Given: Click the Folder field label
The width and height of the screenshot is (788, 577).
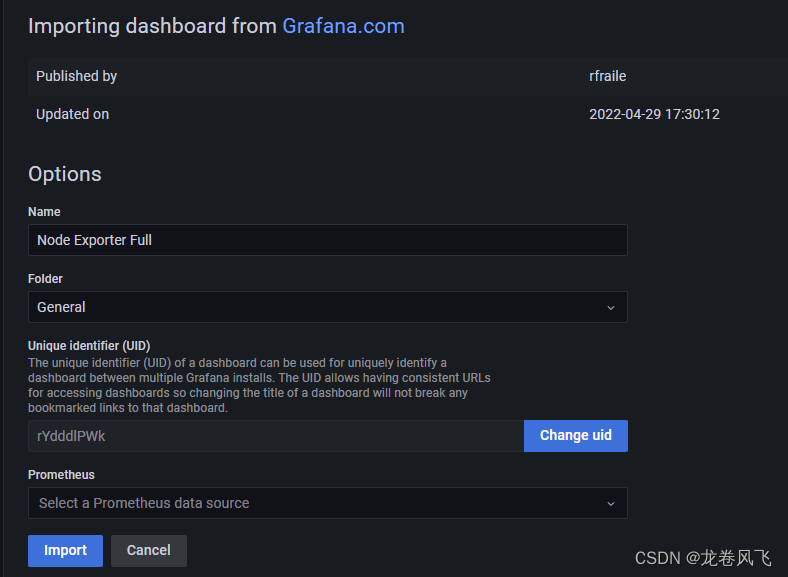Looking at the screenshot, I should [45, 279].
